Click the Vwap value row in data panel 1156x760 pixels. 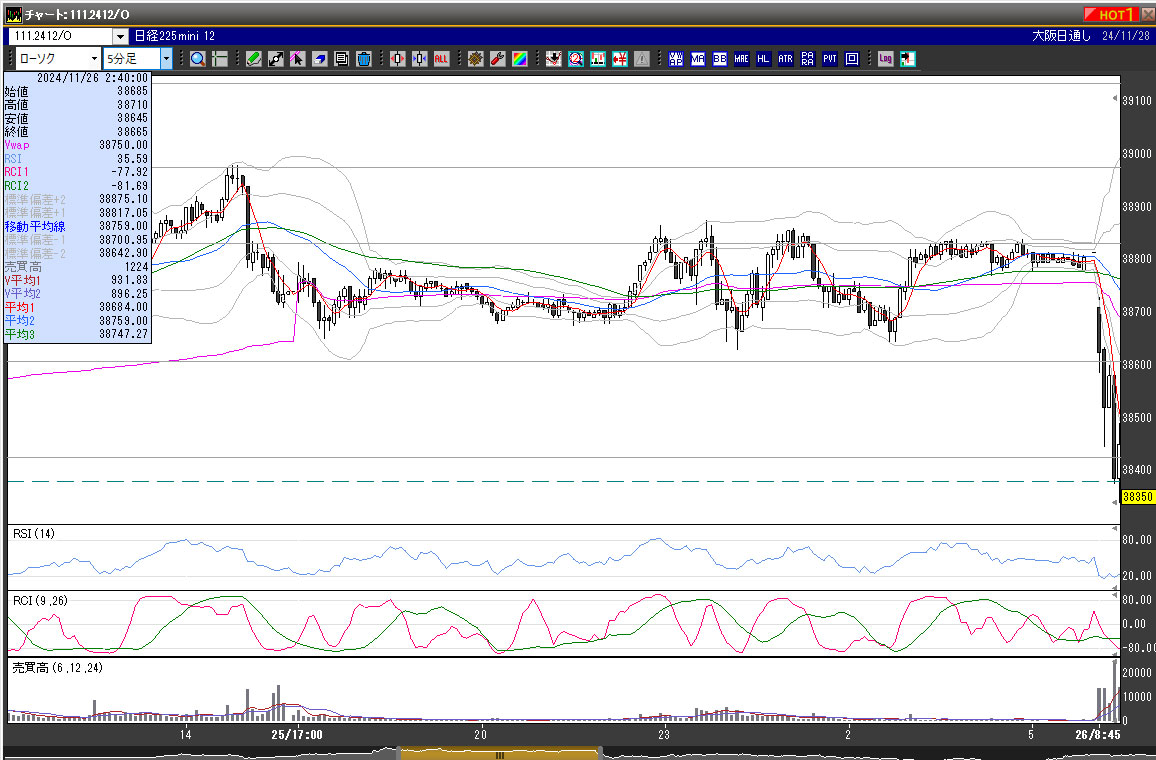coord(77,145)
